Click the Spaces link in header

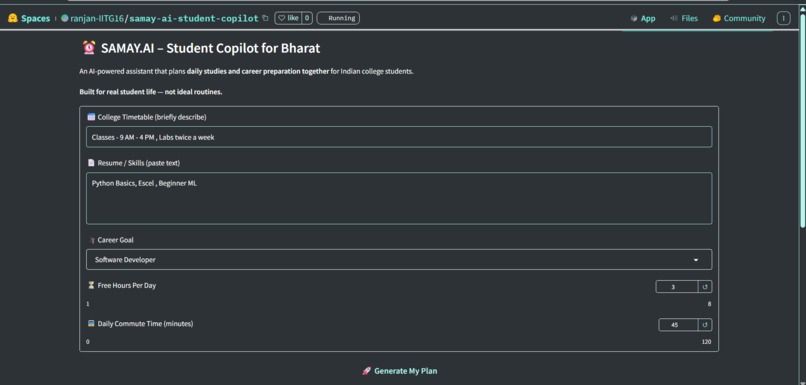[x=35, y=19]
